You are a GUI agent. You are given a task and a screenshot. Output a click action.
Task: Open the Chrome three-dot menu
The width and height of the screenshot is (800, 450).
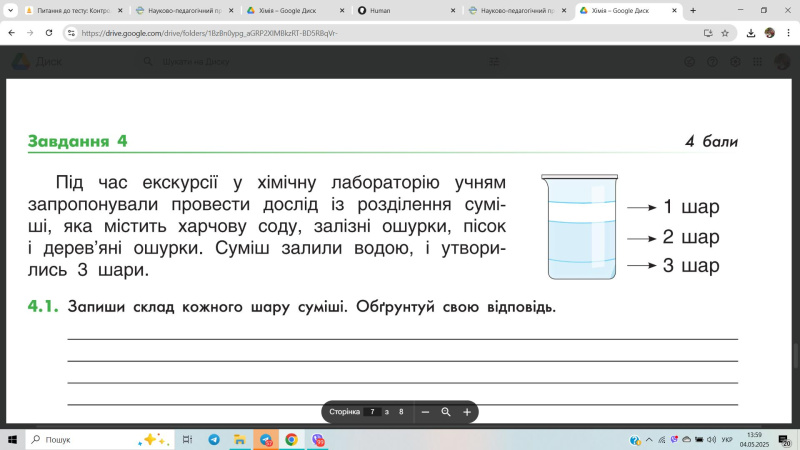788,32
